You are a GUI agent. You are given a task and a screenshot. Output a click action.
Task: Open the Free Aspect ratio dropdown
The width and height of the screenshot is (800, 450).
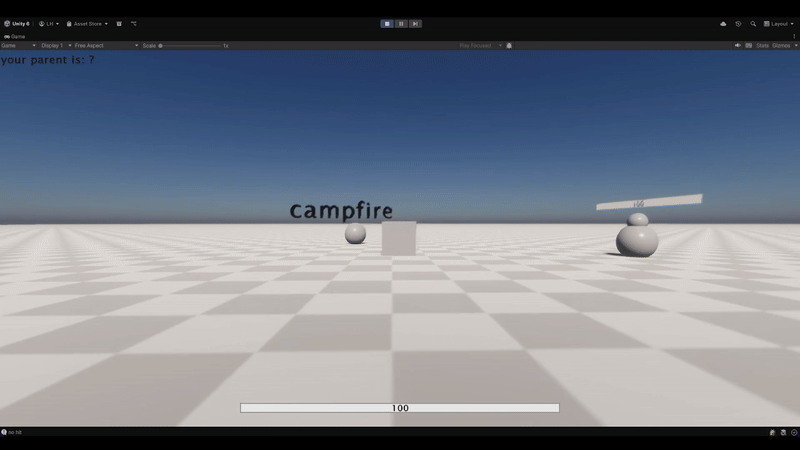click(106, 45)
